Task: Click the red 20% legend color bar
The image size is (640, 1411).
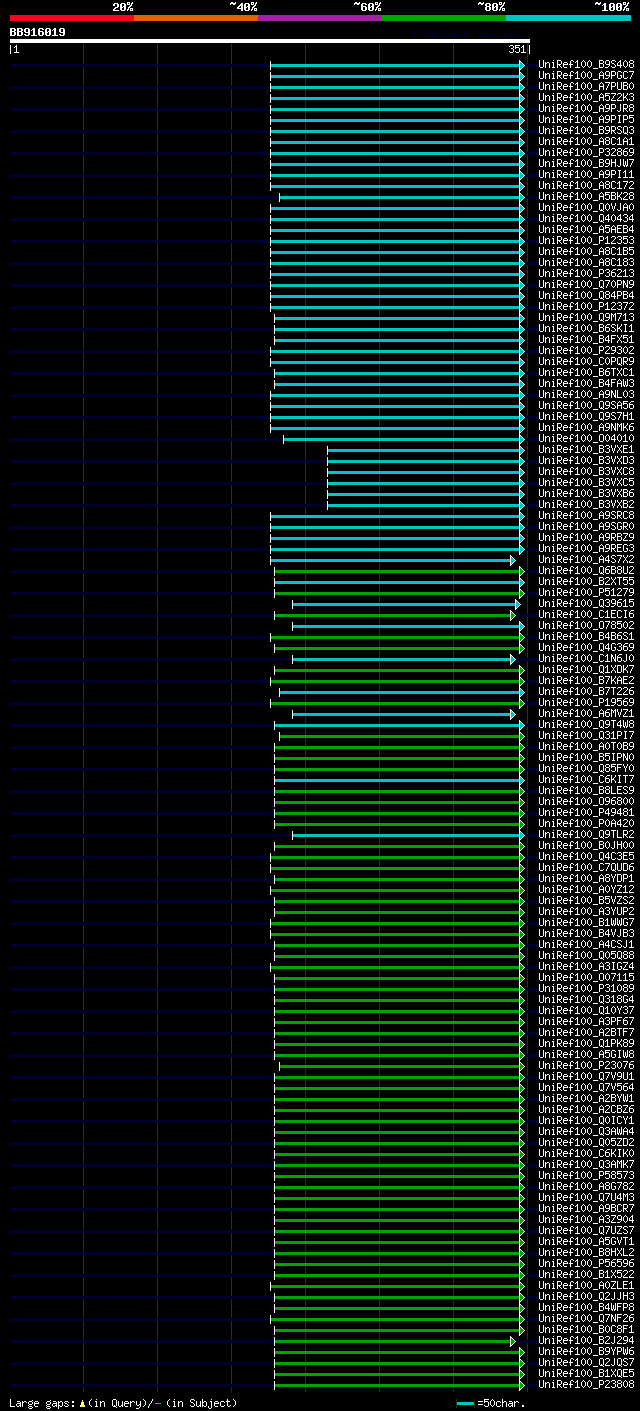Action: 72,18
